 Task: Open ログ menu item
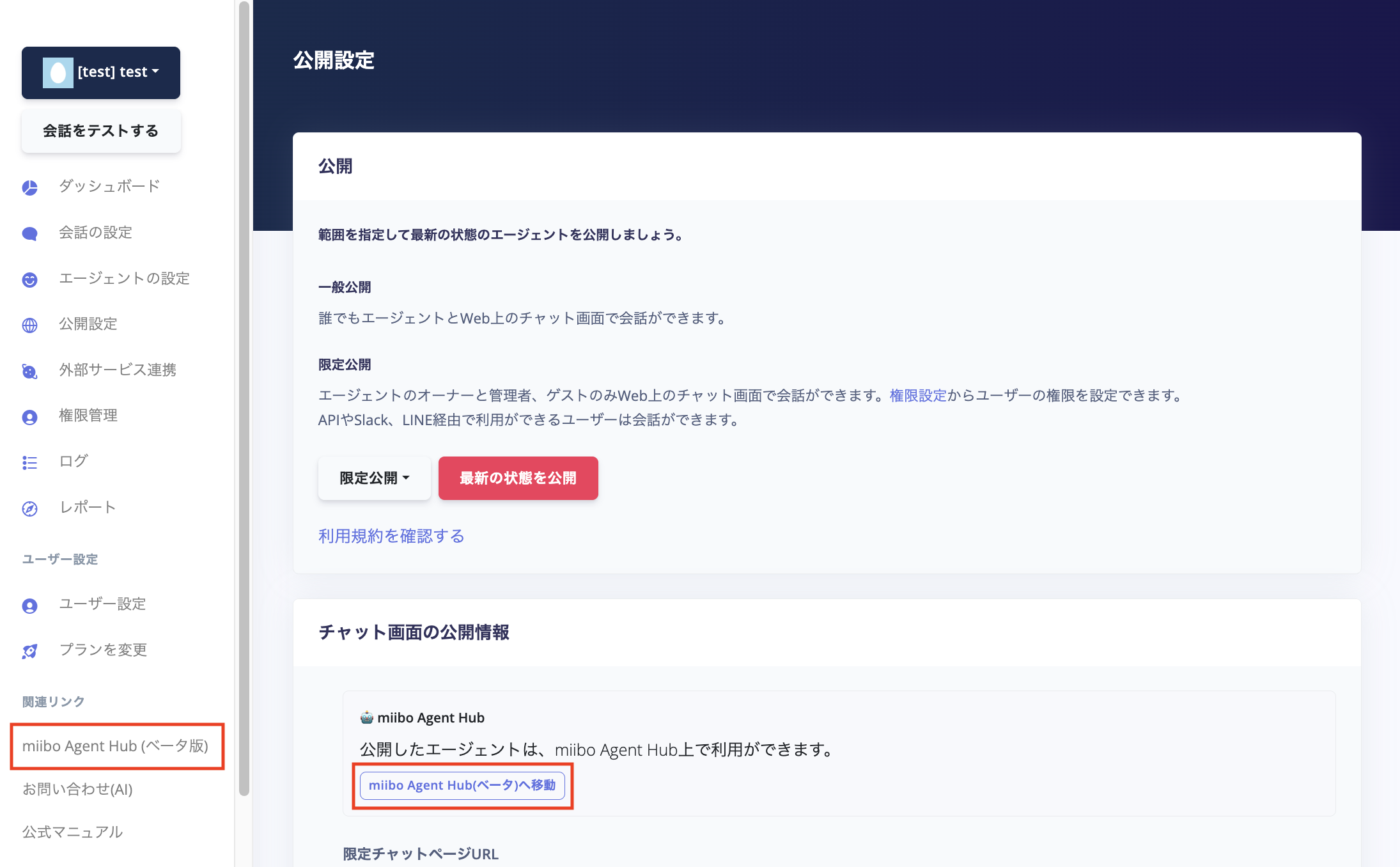[74, 461]
